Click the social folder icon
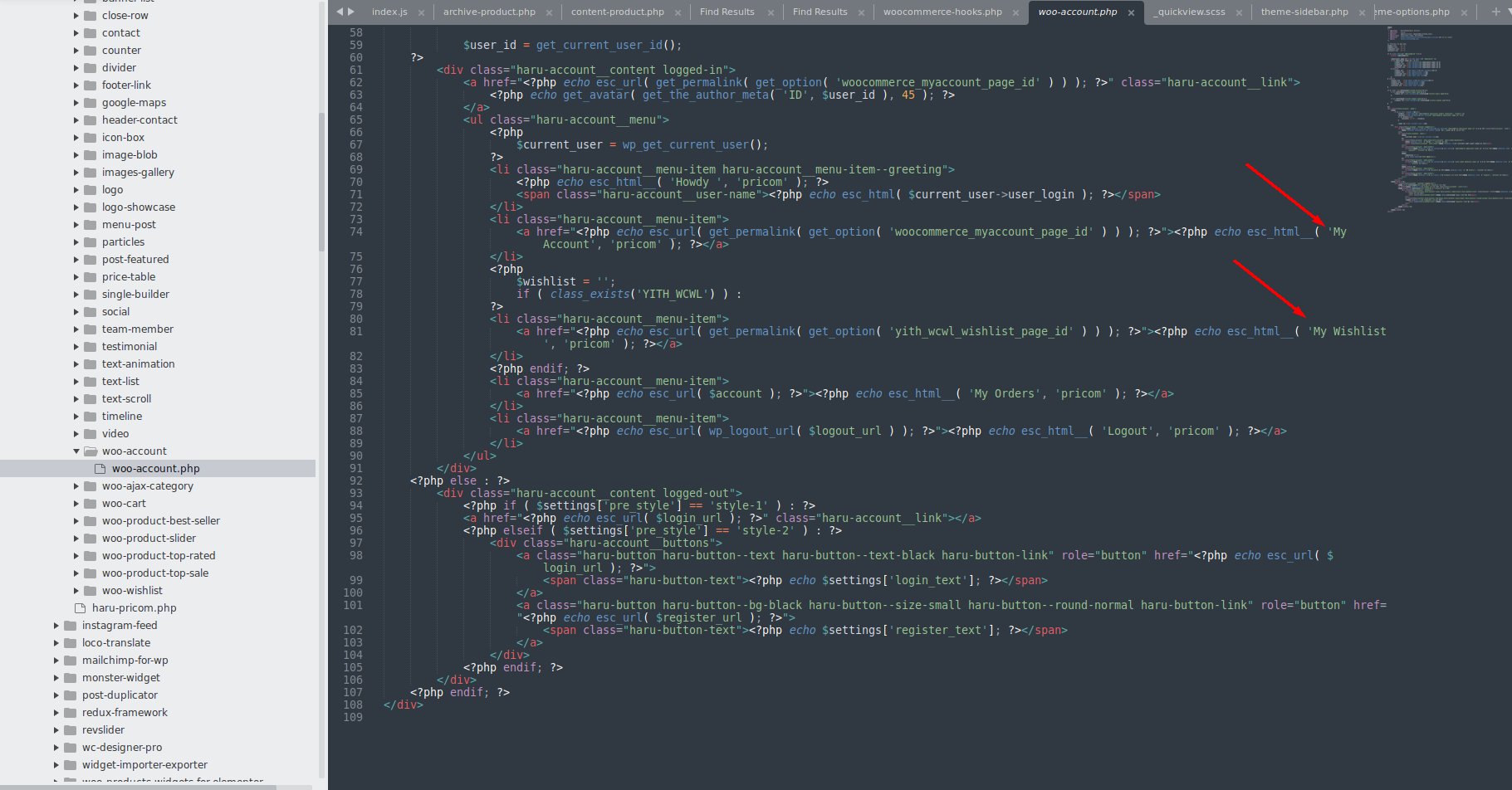1512x790 pixels. (91, 311)
